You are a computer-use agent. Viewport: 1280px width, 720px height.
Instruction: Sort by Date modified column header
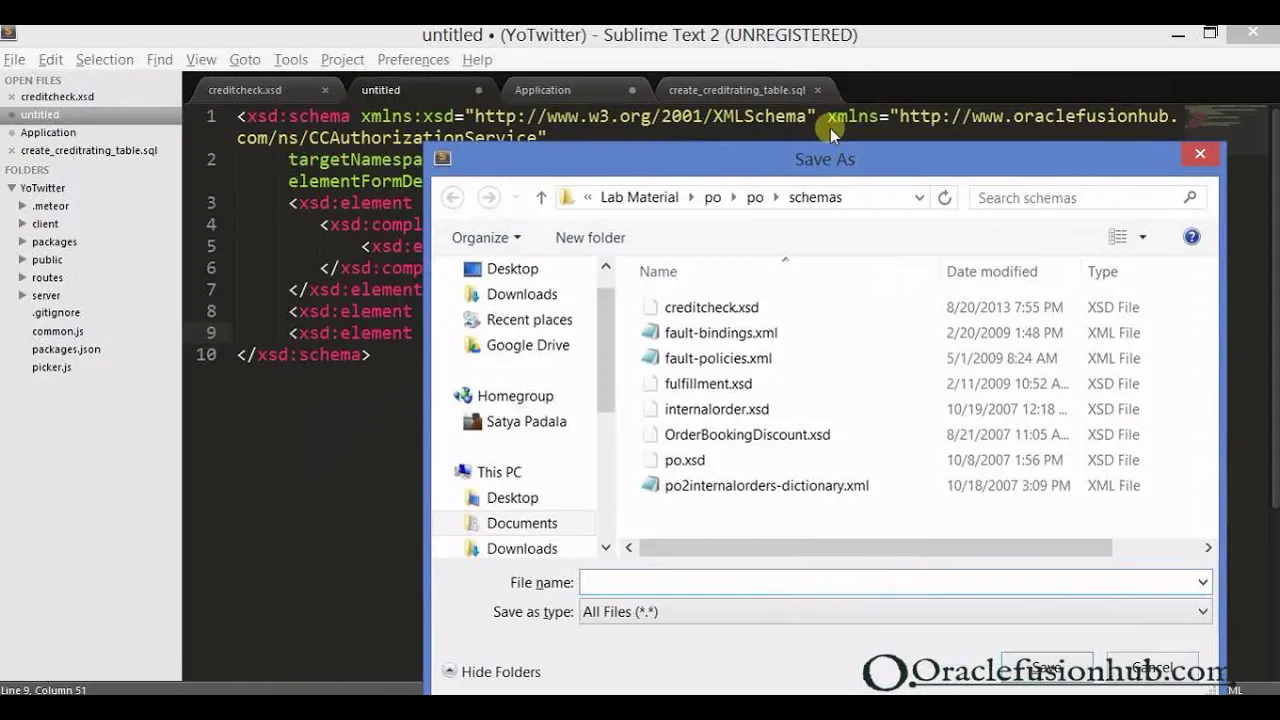click(992, 271)
